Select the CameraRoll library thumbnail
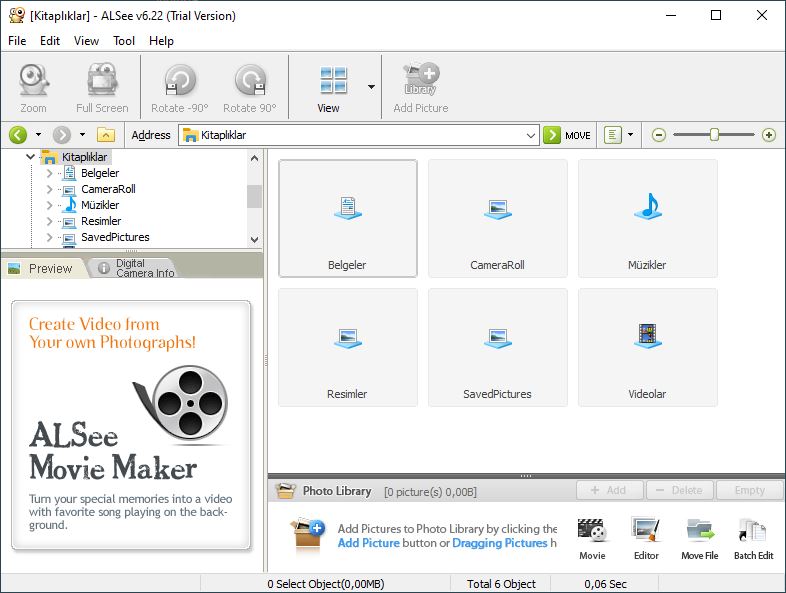 click(498, 218)
